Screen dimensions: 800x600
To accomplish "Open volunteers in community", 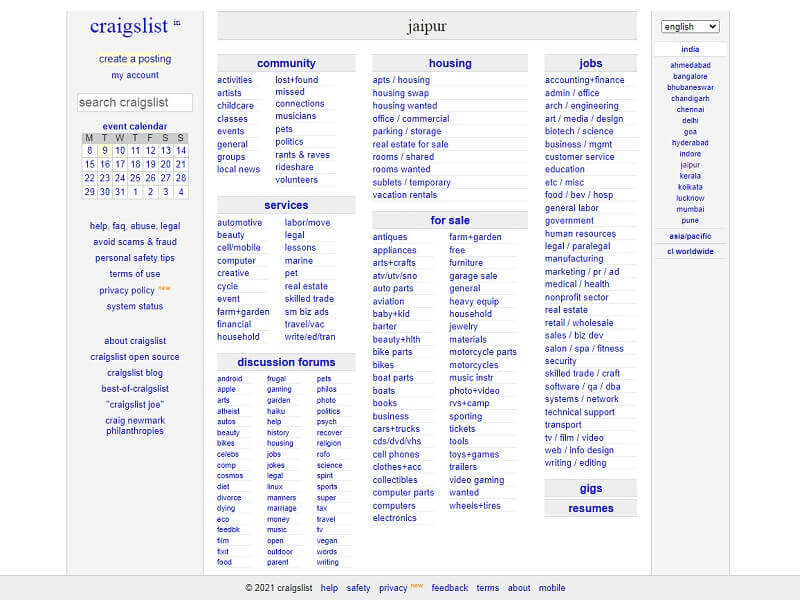I will coord(296,180).
